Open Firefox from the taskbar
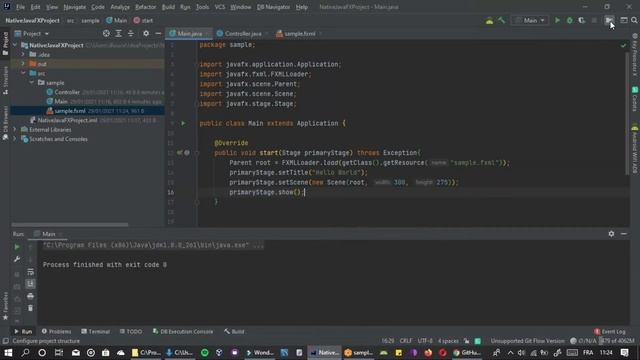 coord(428,353)
